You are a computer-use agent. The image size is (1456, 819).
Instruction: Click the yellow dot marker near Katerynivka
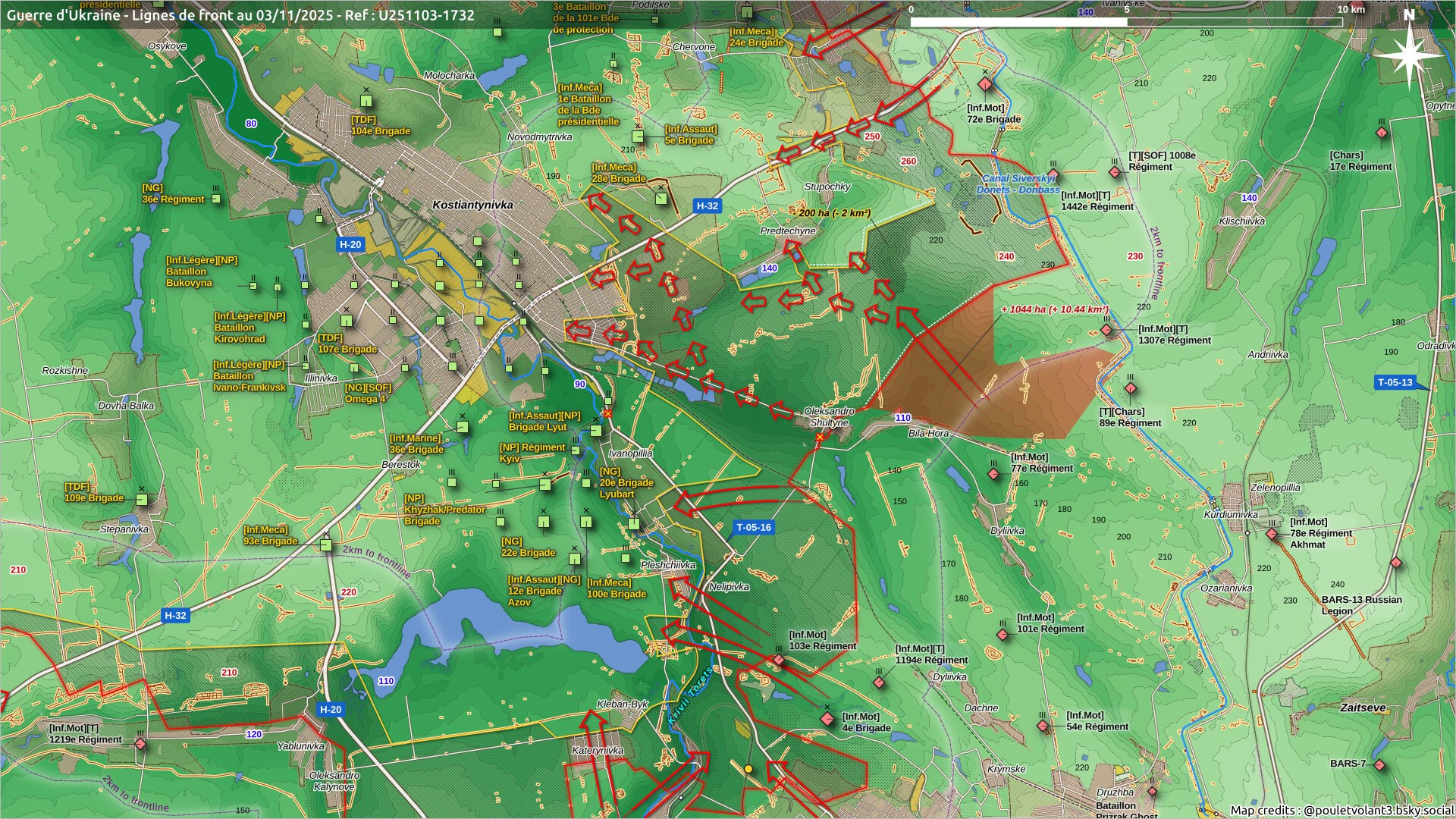(748, 769)
